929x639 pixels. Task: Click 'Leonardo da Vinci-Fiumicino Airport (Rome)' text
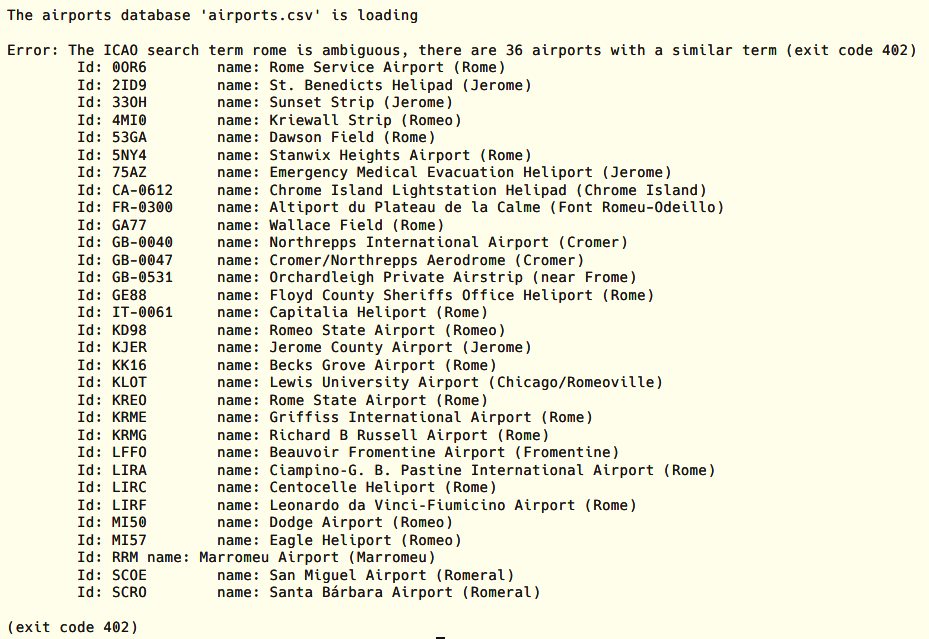pyautogui.click(x=453, y=505)
